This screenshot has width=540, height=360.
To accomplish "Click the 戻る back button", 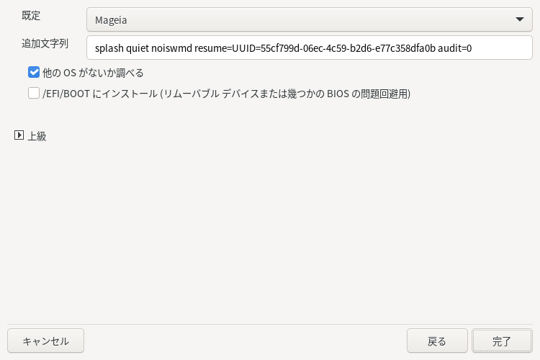I will click(437, 341).
